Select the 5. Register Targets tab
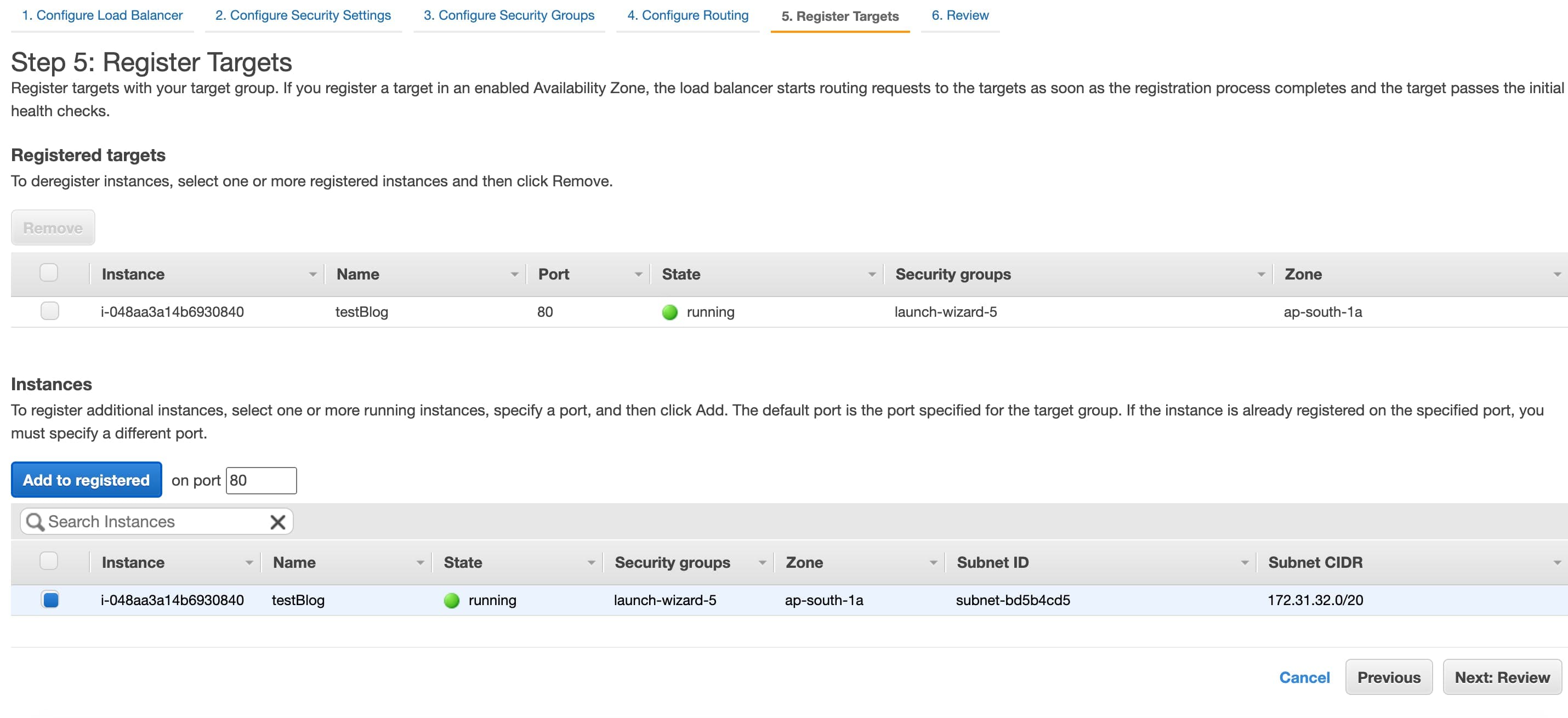The image size is (1568, 718). point(840,16)
